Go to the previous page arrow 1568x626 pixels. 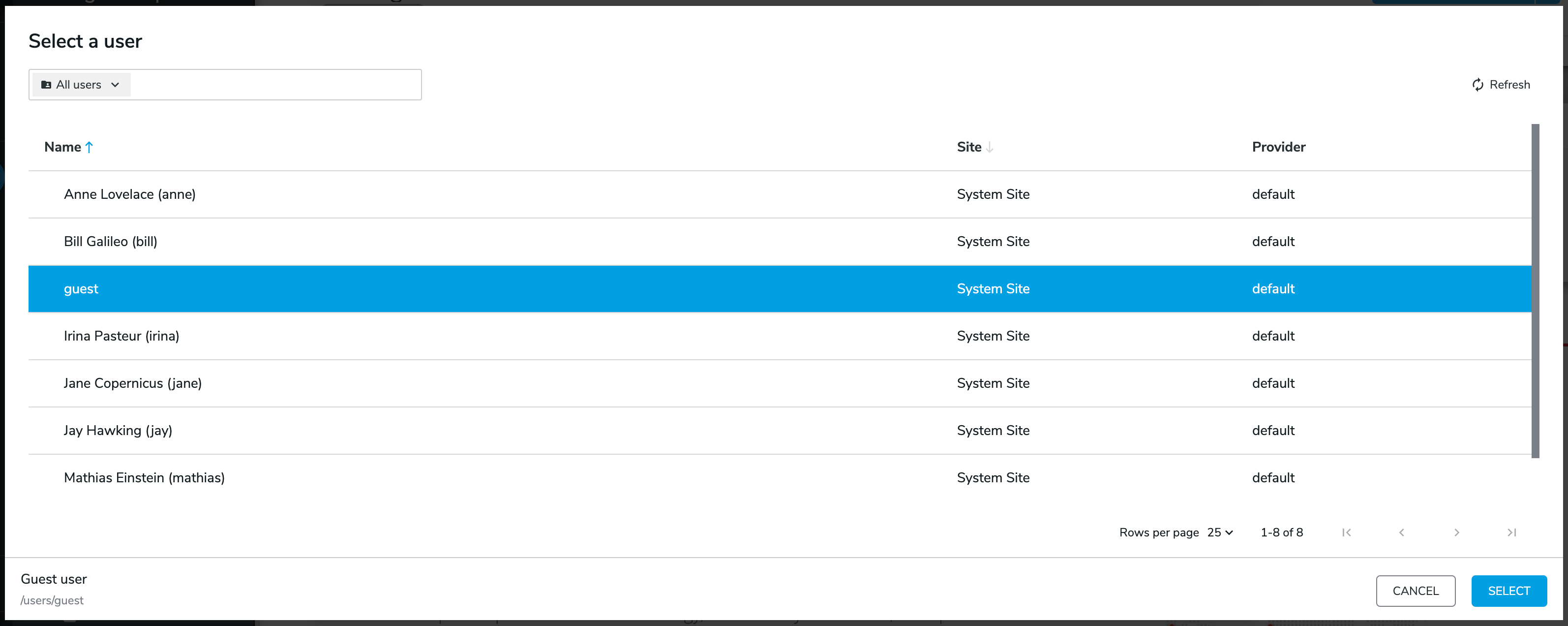[1401, 532]
